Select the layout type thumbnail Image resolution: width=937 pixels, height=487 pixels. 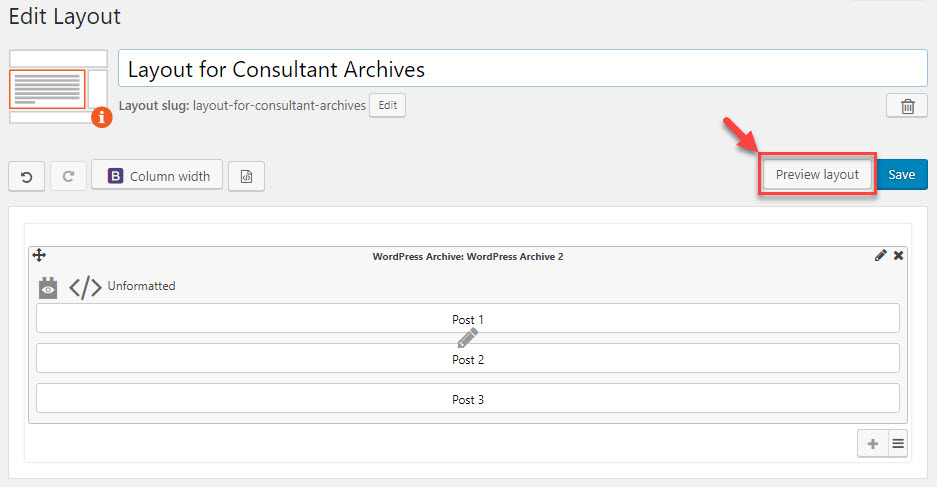pyautogui.click(x=58, y=87)
